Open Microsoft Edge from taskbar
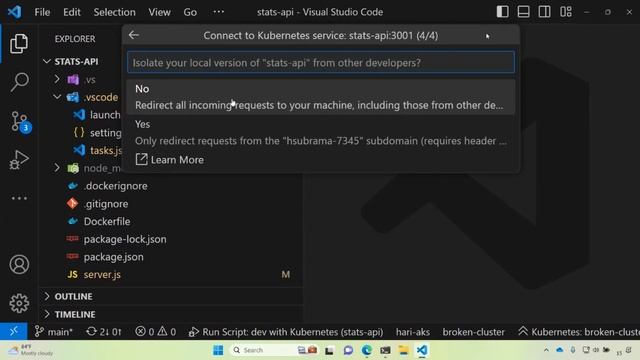This screenshot has width=640, height=360. 367,350
